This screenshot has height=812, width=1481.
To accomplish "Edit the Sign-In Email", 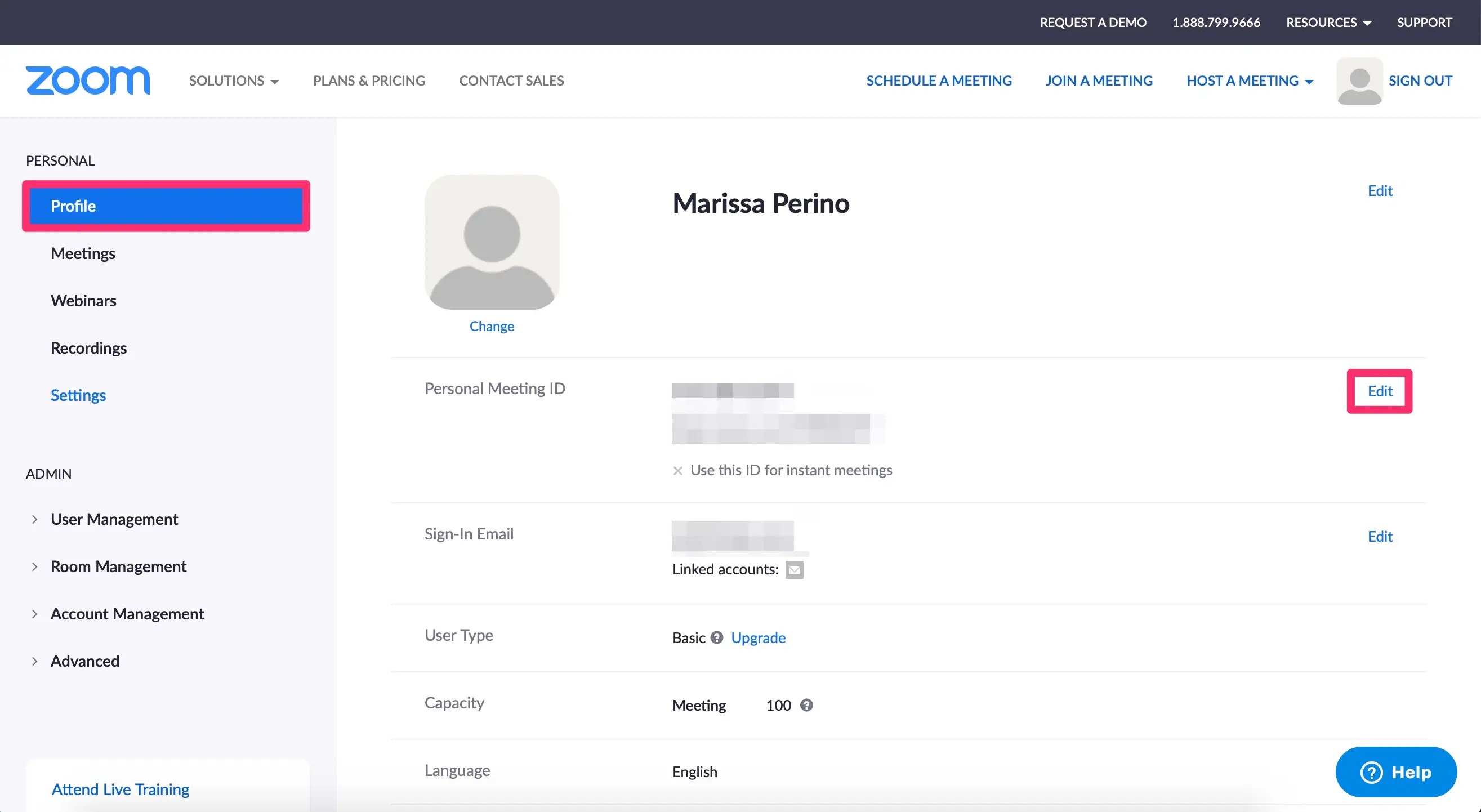I will [x=1380, y=537].
